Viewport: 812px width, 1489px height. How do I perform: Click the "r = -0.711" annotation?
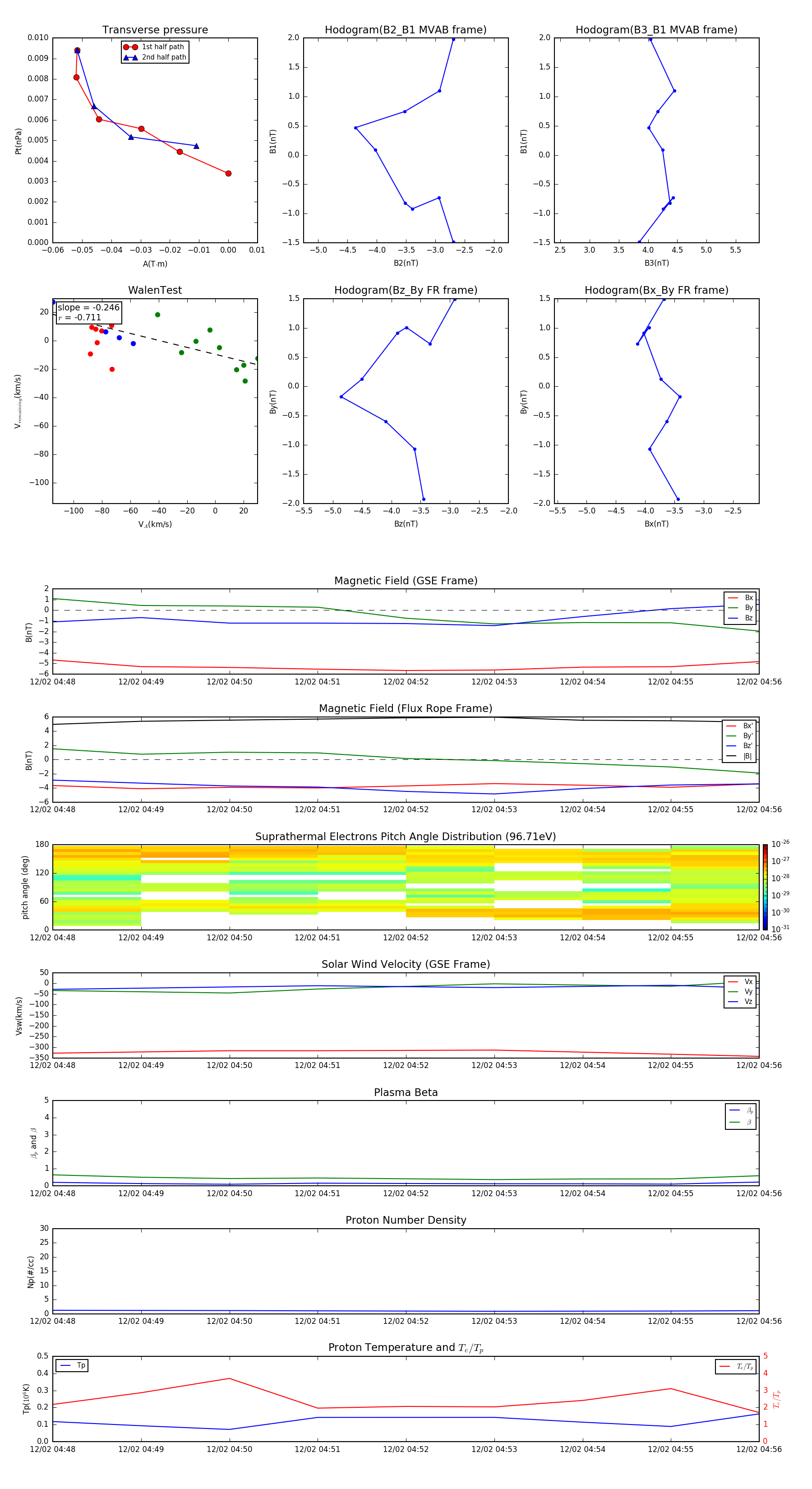pyautogui.click(x=80, y=317)
